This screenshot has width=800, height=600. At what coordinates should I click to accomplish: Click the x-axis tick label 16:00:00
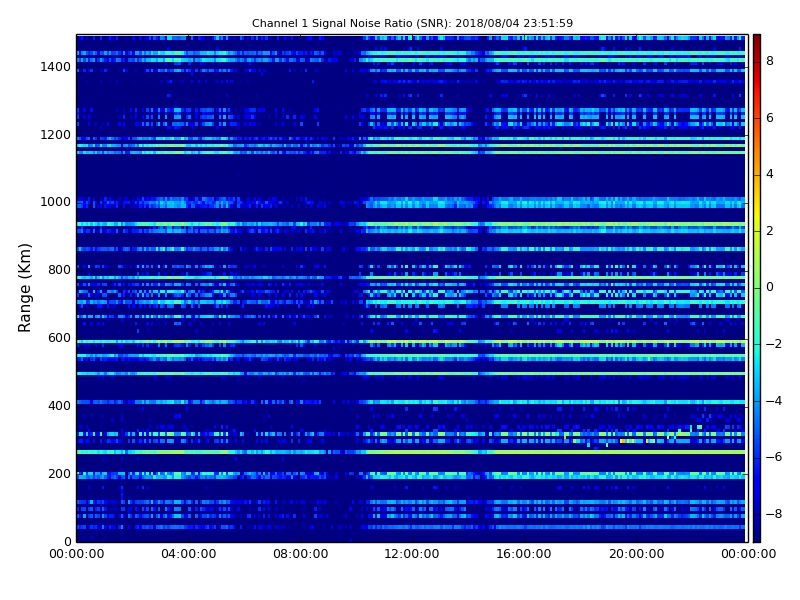coord(524,554)
